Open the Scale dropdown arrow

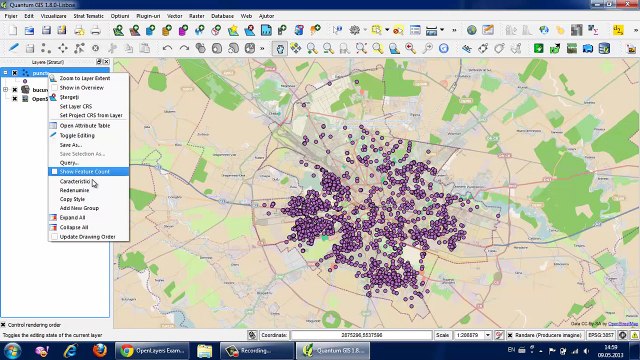click(487, 335)
